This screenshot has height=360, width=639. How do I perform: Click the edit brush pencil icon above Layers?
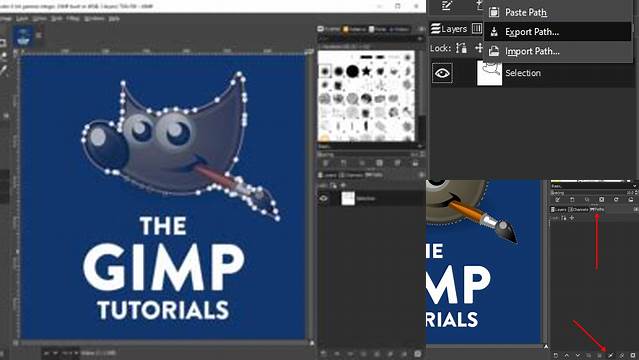coord(447,5)
